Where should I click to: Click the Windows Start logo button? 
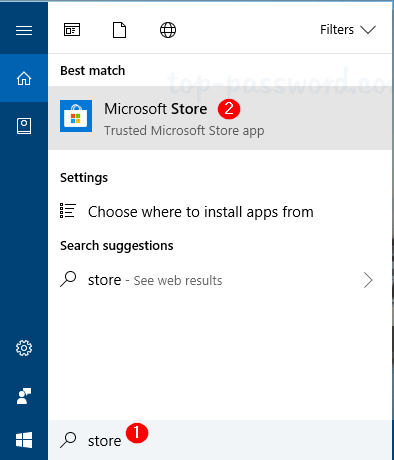pyautogui.click(x=24, y=440)
